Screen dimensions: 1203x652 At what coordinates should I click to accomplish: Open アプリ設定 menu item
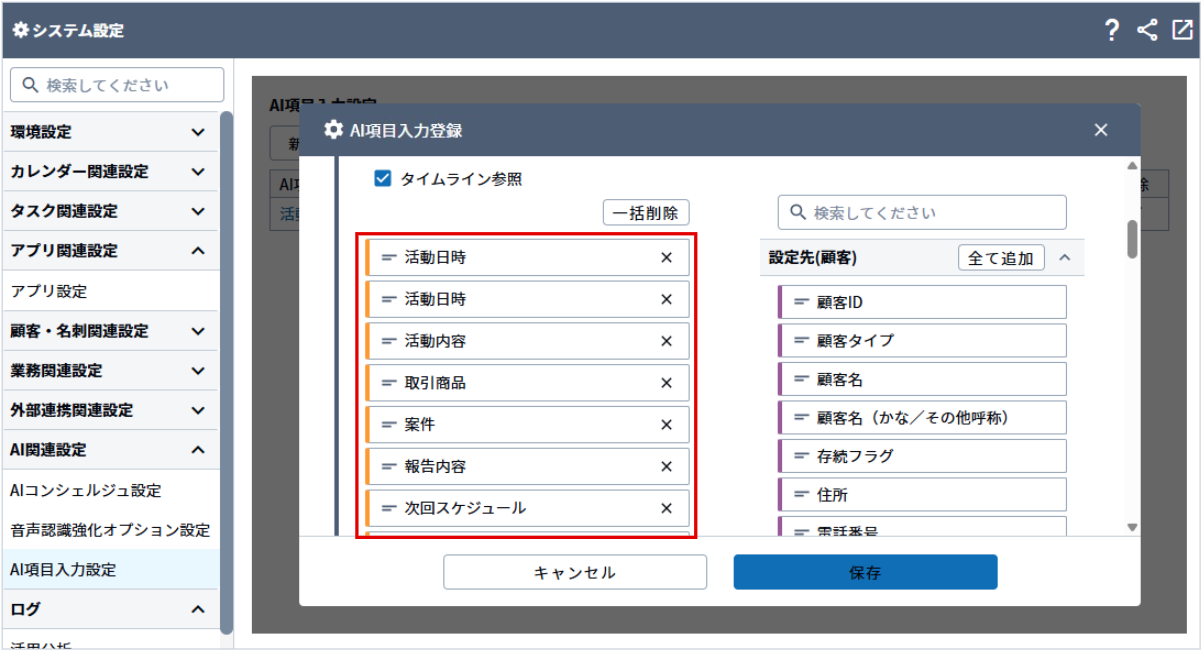109,291
